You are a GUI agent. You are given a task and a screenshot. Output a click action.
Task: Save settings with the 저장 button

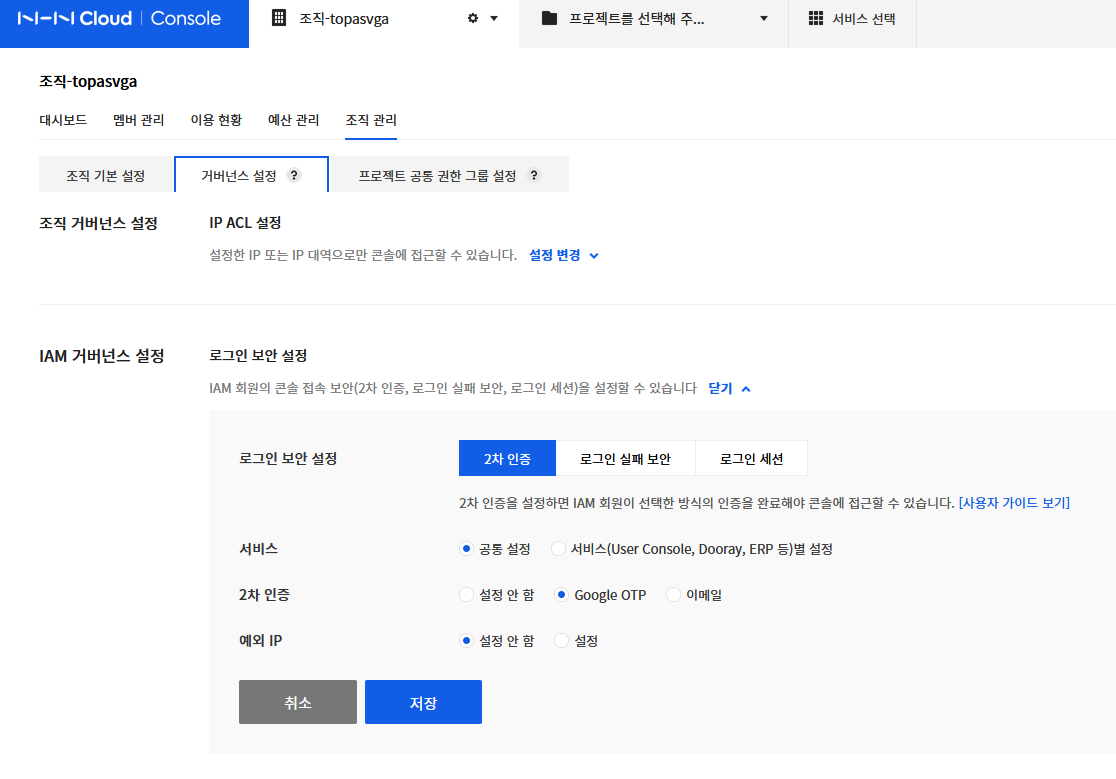coord(423,702)
